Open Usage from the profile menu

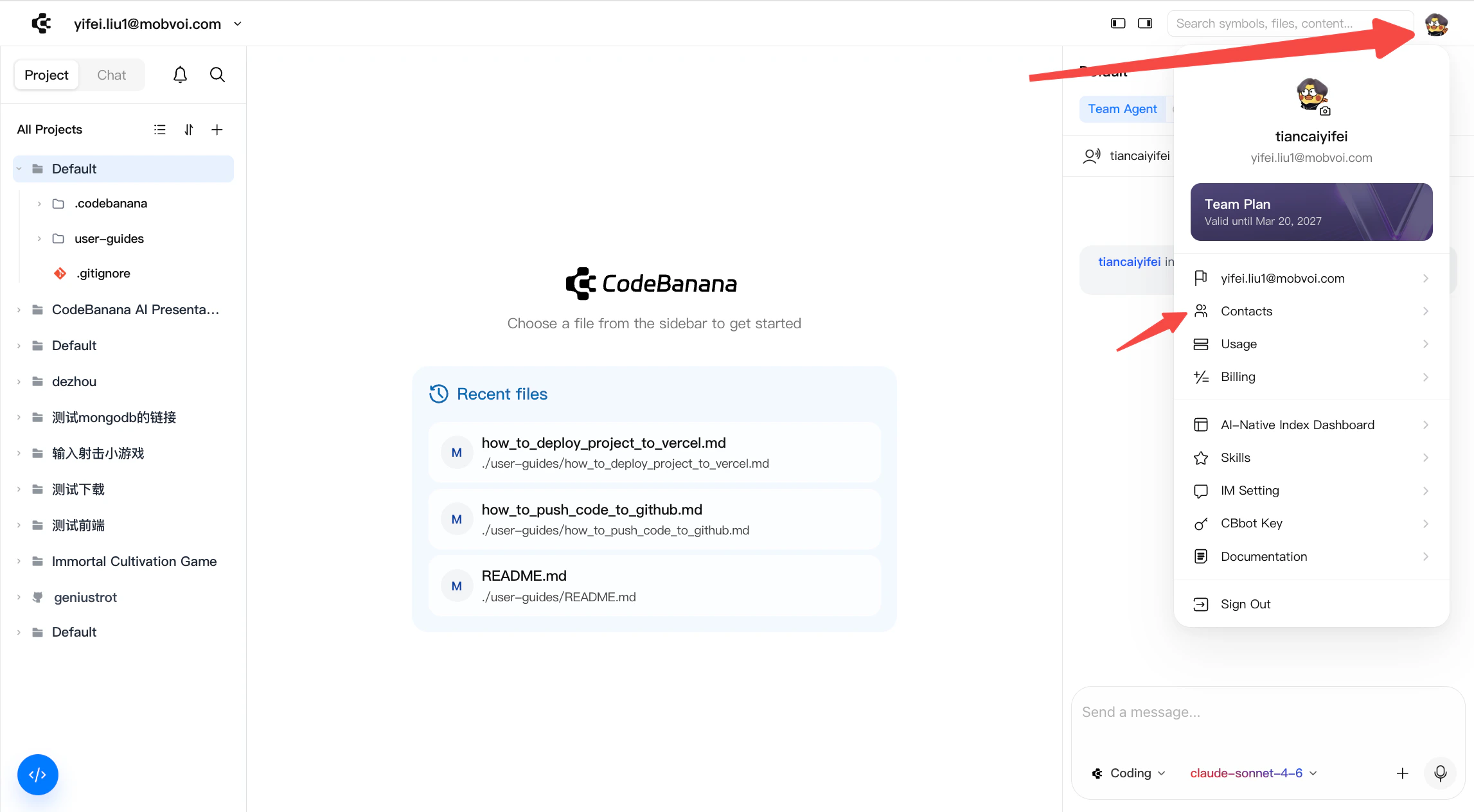click(1311, 344)
